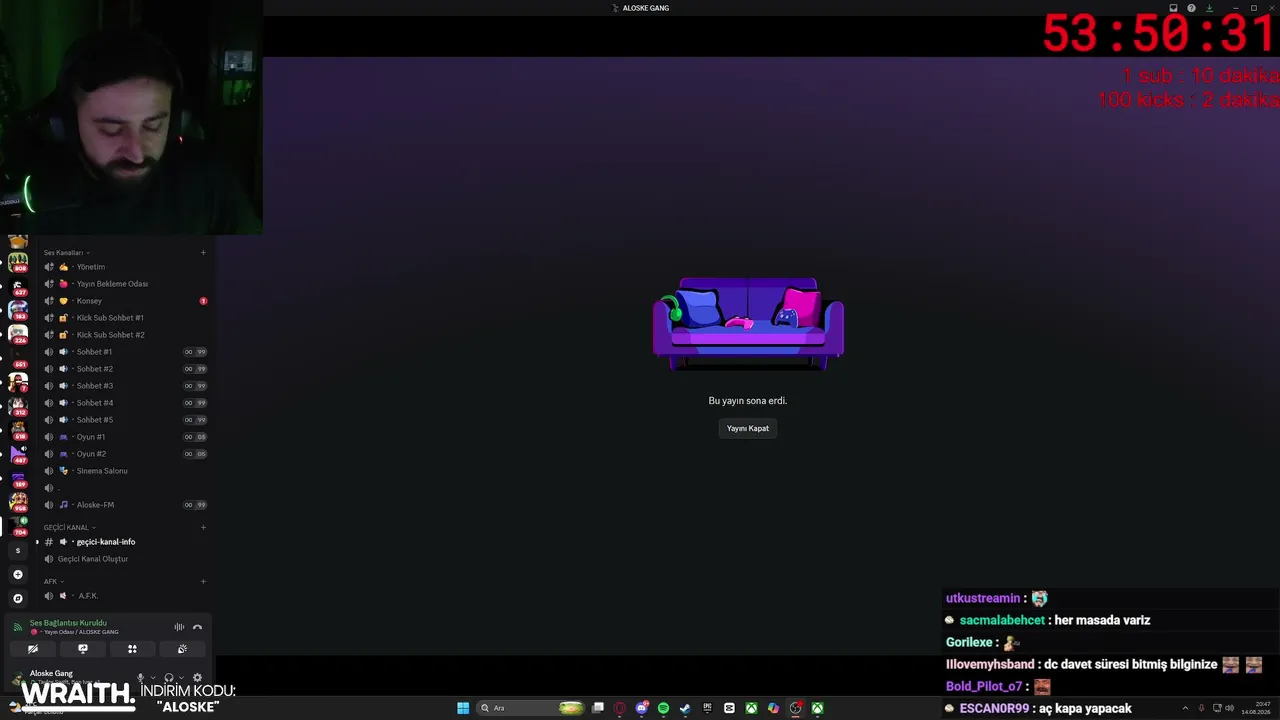Mute the microphone in user panel
The width and height of the screenshot is (1280, 720).
(x=140, y=678)
